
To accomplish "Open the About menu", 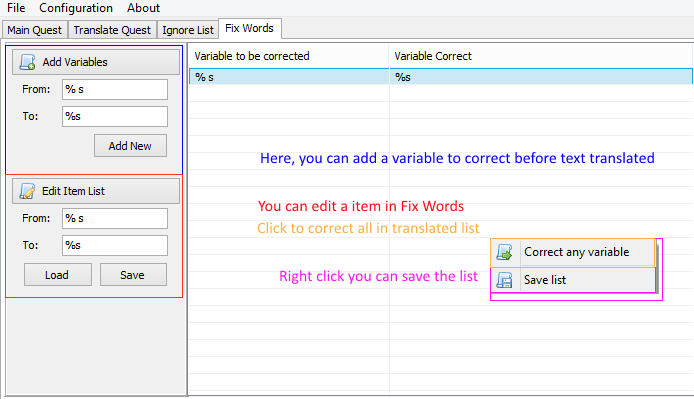I will tap(143, 8).
